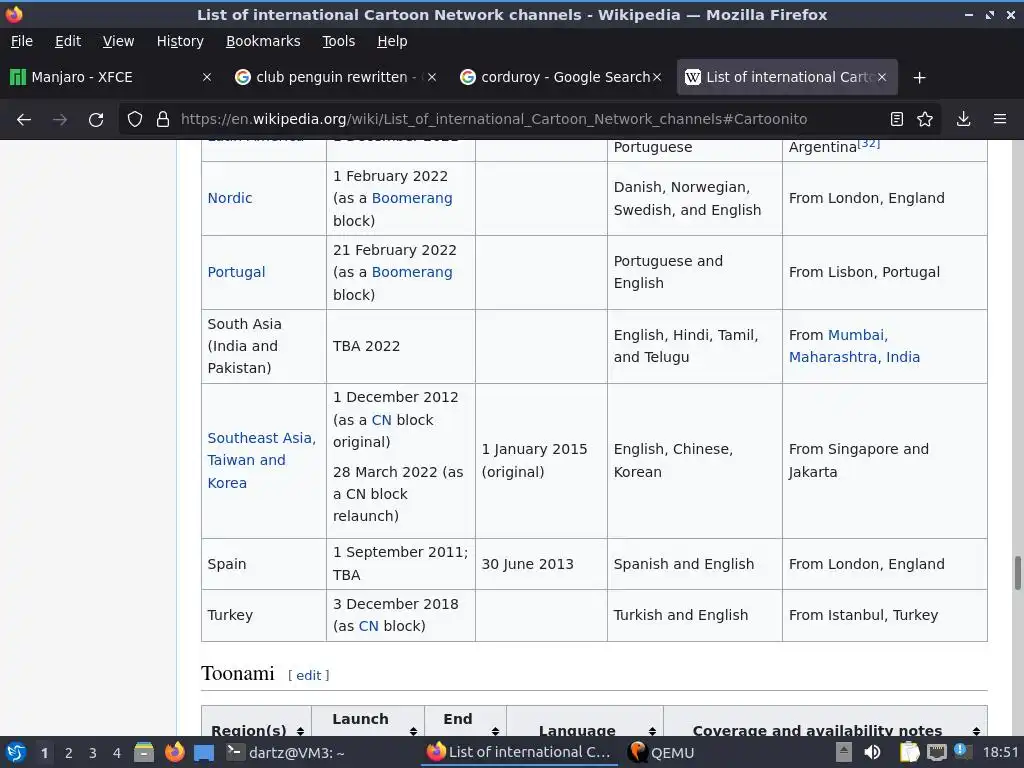Open the View menu
The height and width of the screenshot is (768, 1024).
coord(118,41)
